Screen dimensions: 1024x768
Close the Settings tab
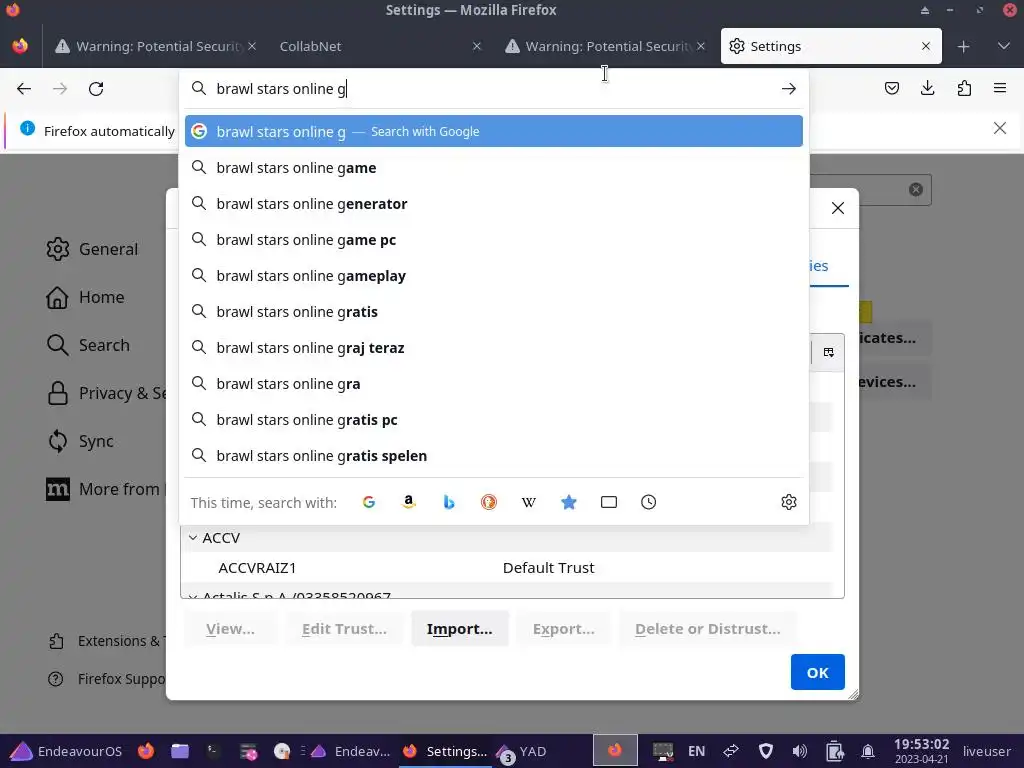(x=925, y=46)
